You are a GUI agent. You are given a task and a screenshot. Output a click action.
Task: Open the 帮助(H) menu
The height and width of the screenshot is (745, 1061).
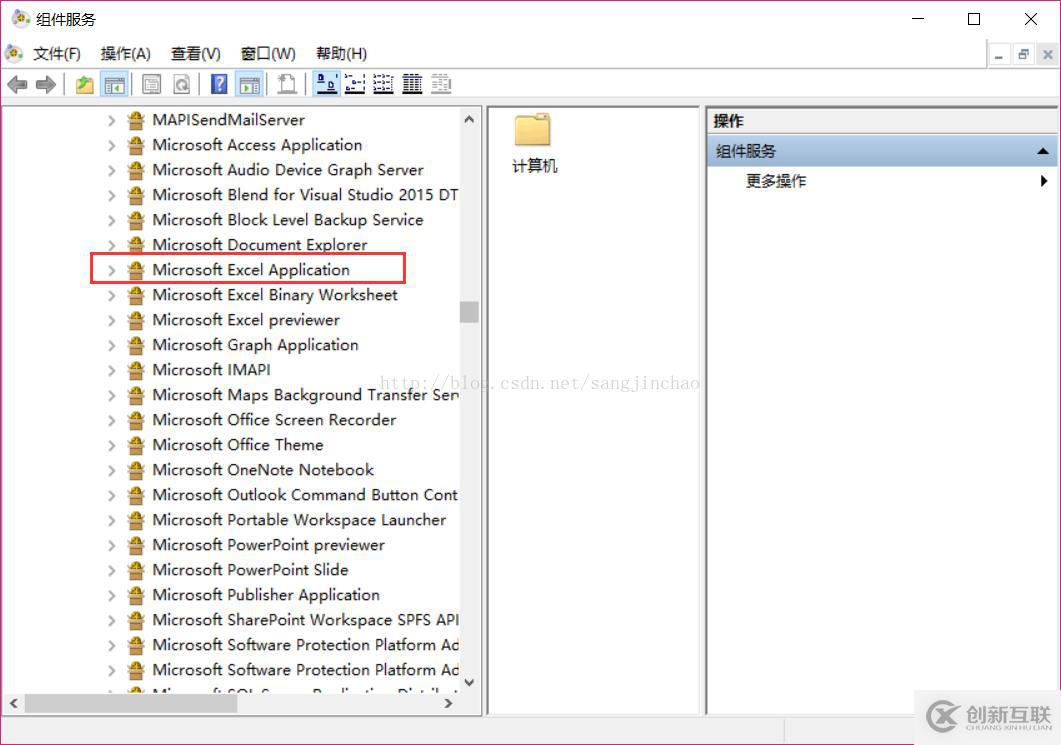pyautogui.click(x=342, y=53)
